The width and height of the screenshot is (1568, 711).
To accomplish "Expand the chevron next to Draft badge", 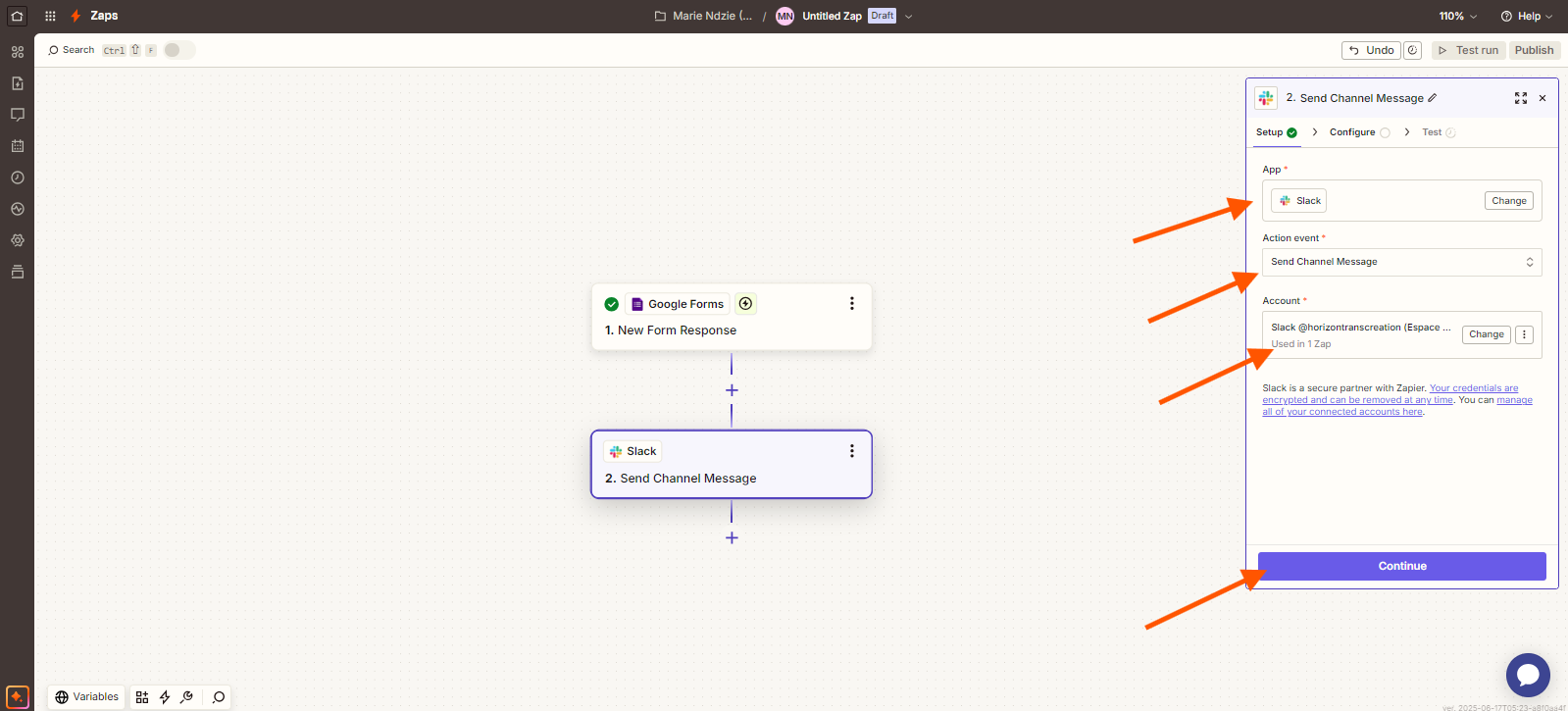I will [x=909, y=16].
